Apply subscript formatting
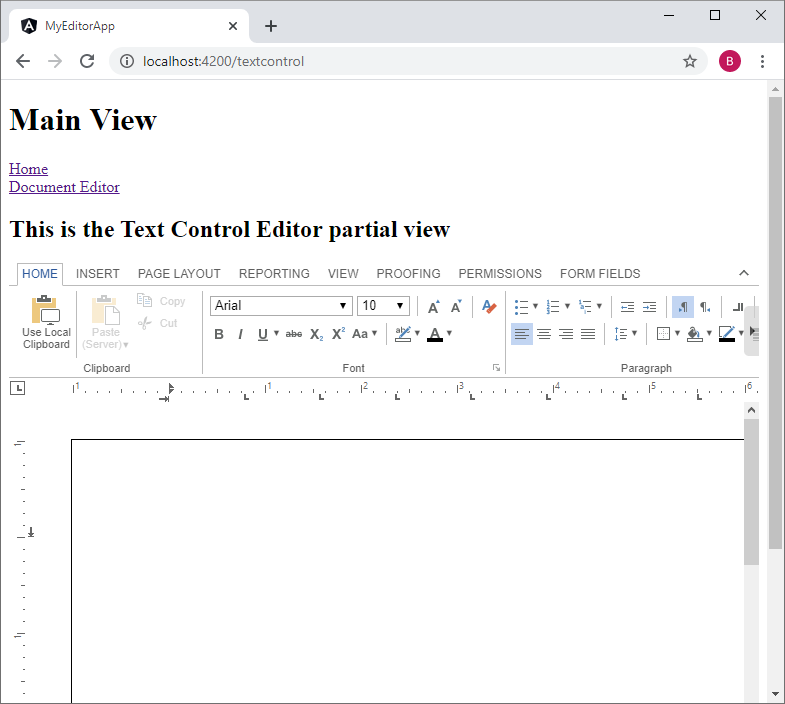The width and height of the screenshot is (785, 704). coord(316,334)
